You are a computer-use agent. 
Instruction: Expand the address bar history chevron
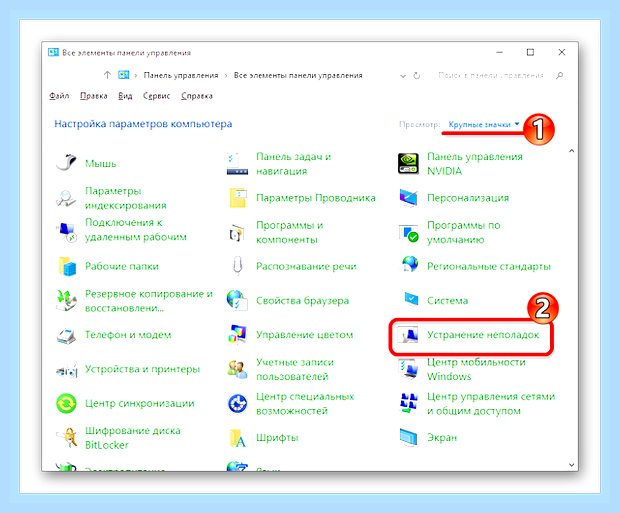point(403,76)
